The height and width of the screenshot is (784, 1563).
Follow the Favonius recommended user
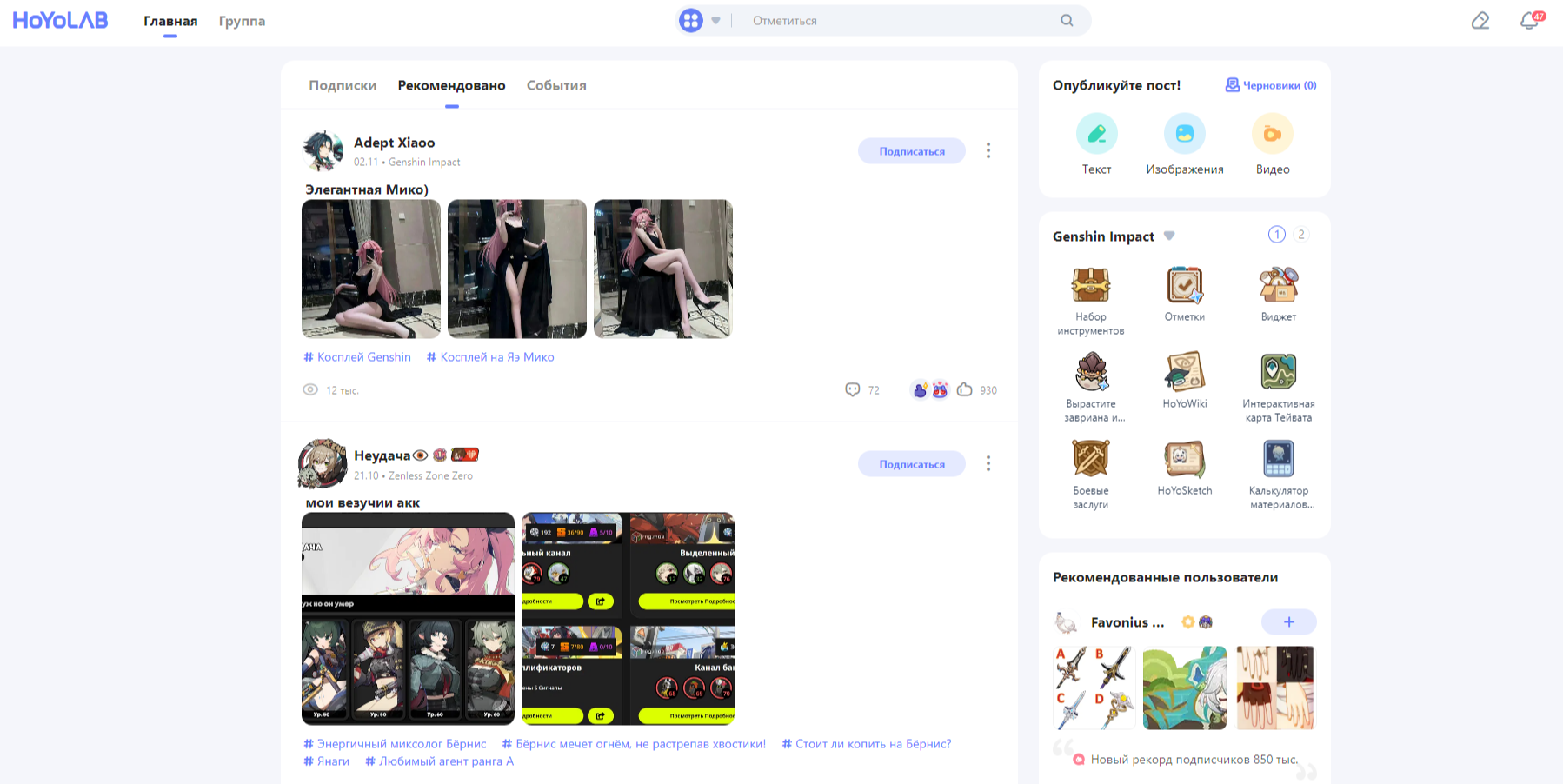1289,622
